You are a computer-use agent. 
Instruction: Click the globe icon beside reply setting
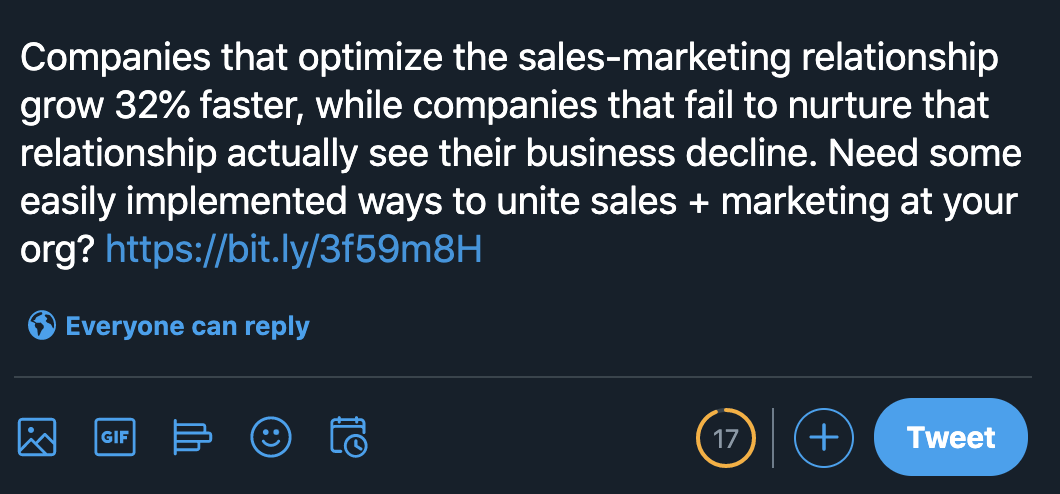(x=42, y=326)
